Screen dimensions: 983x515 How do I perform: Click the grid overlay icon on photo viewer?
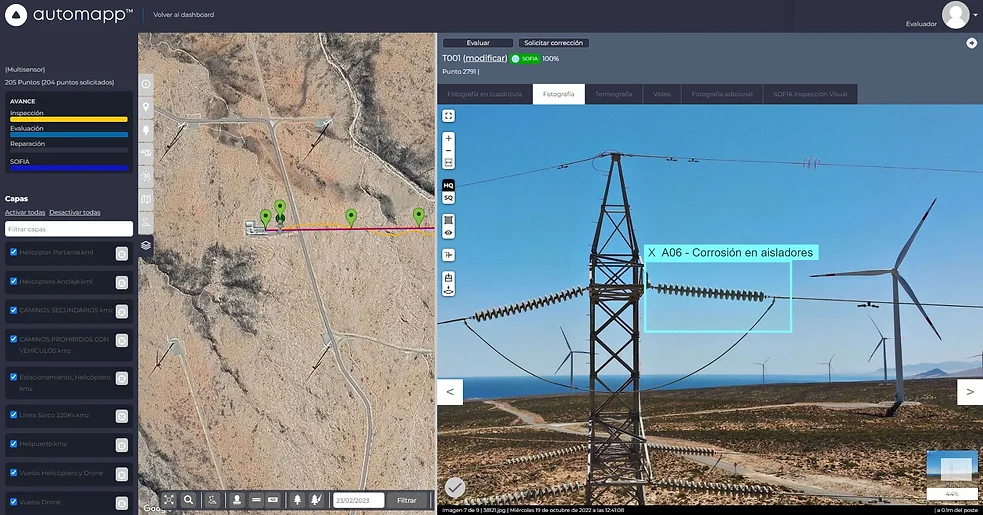click(x=448, y=220)
